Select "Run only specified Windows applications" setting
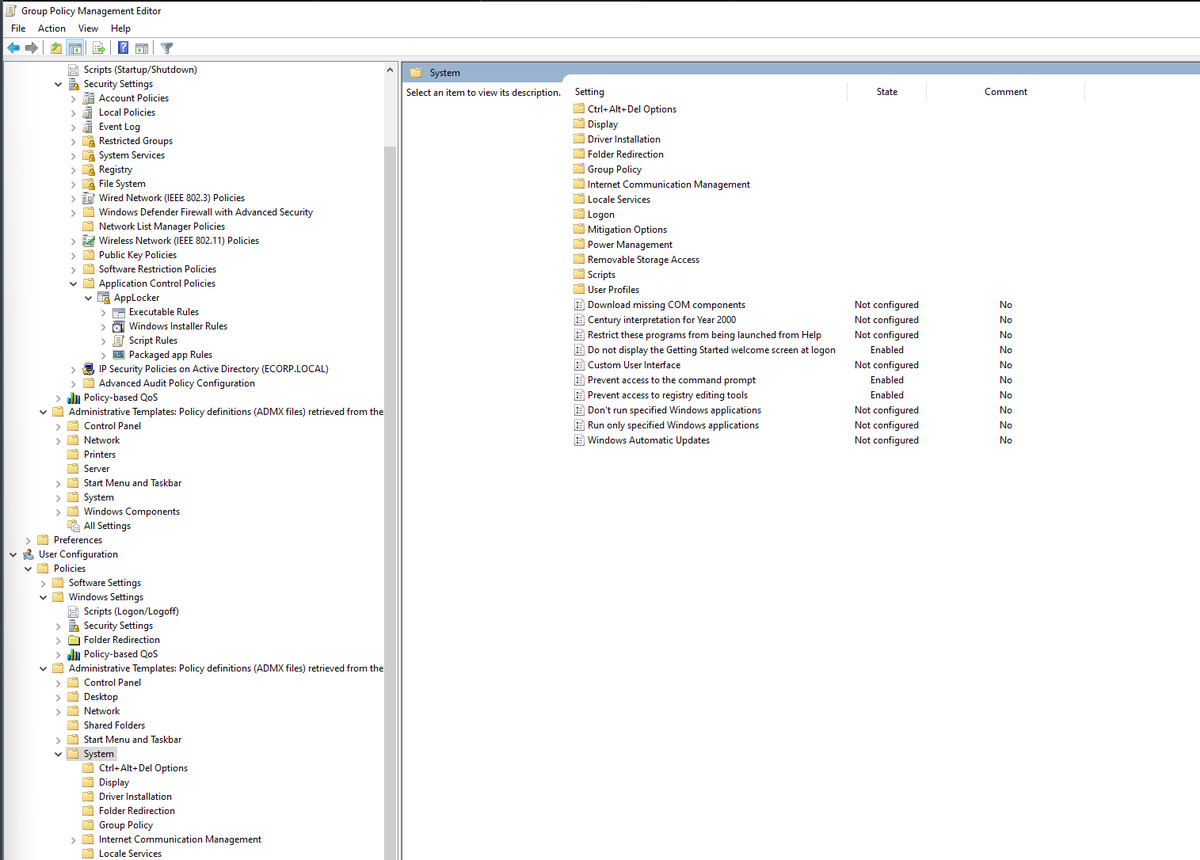 click(x=673, y=425)
